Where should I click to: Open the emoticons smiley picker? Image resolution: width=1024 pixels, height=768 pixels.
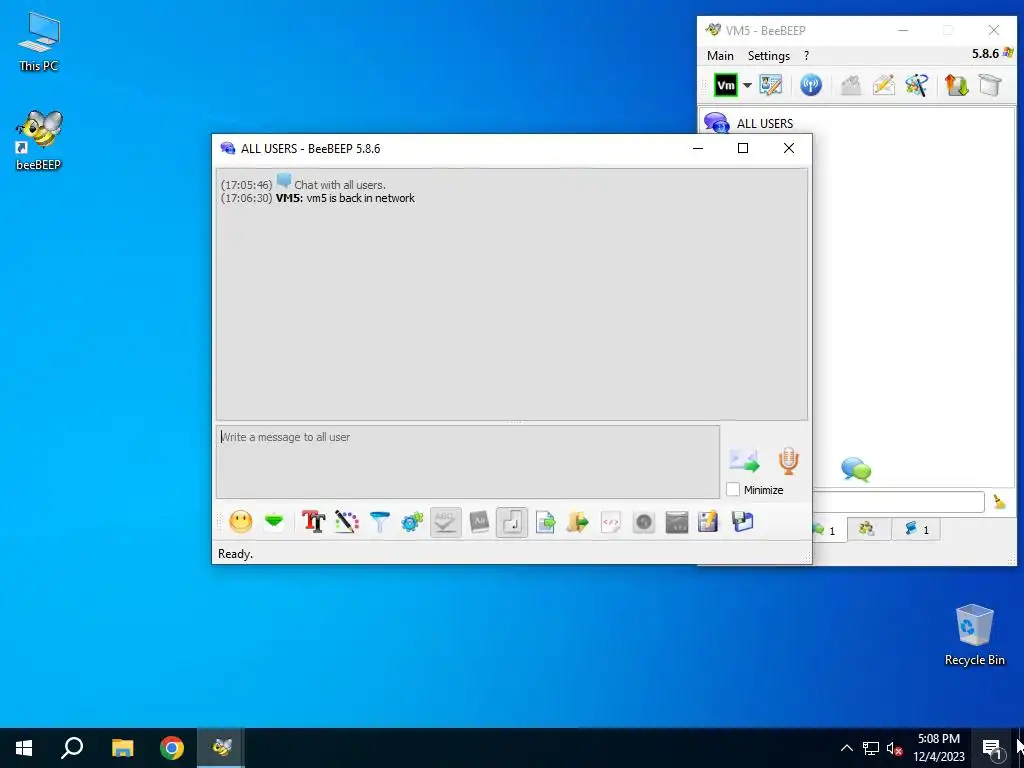[240, 522]
